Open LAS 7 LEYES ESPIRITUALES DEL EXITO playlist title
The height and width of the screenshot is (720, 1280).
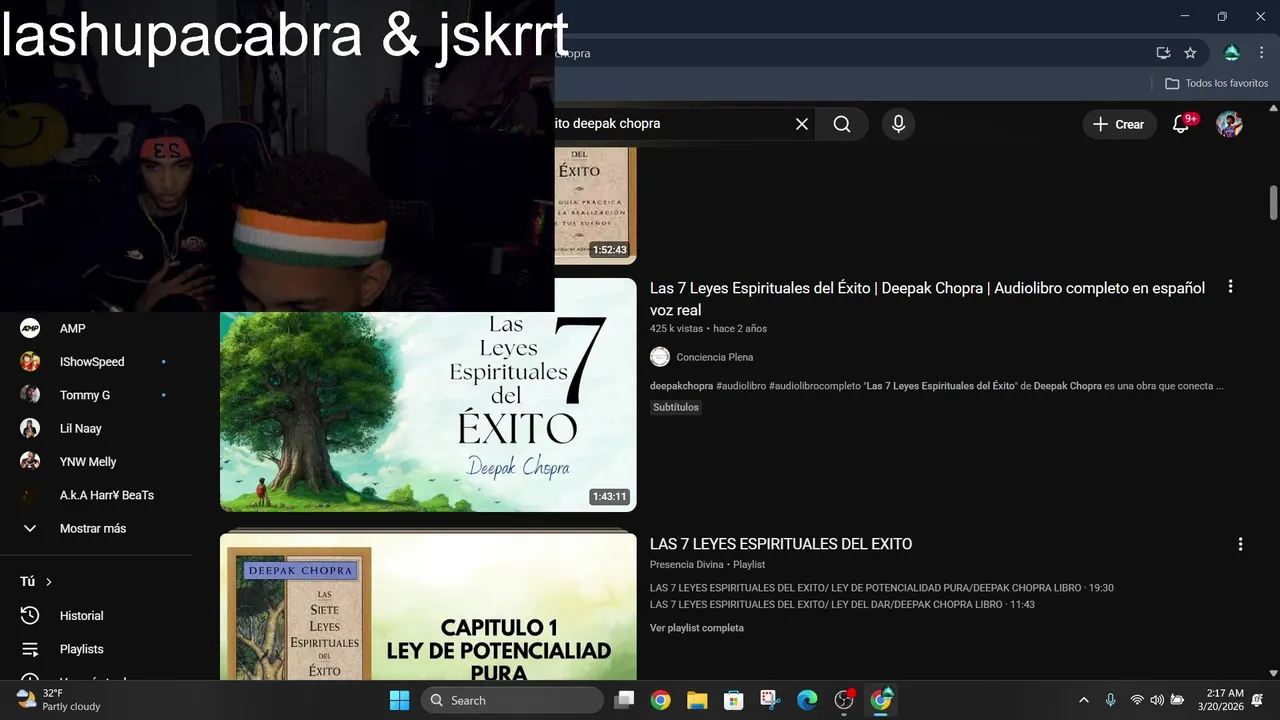click(x=781, y=544)
